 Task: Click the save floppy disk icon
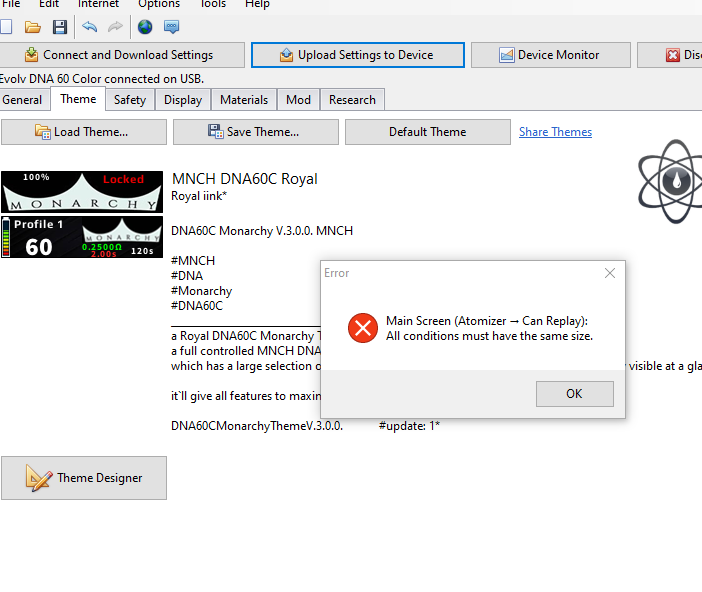pos(60,27)
